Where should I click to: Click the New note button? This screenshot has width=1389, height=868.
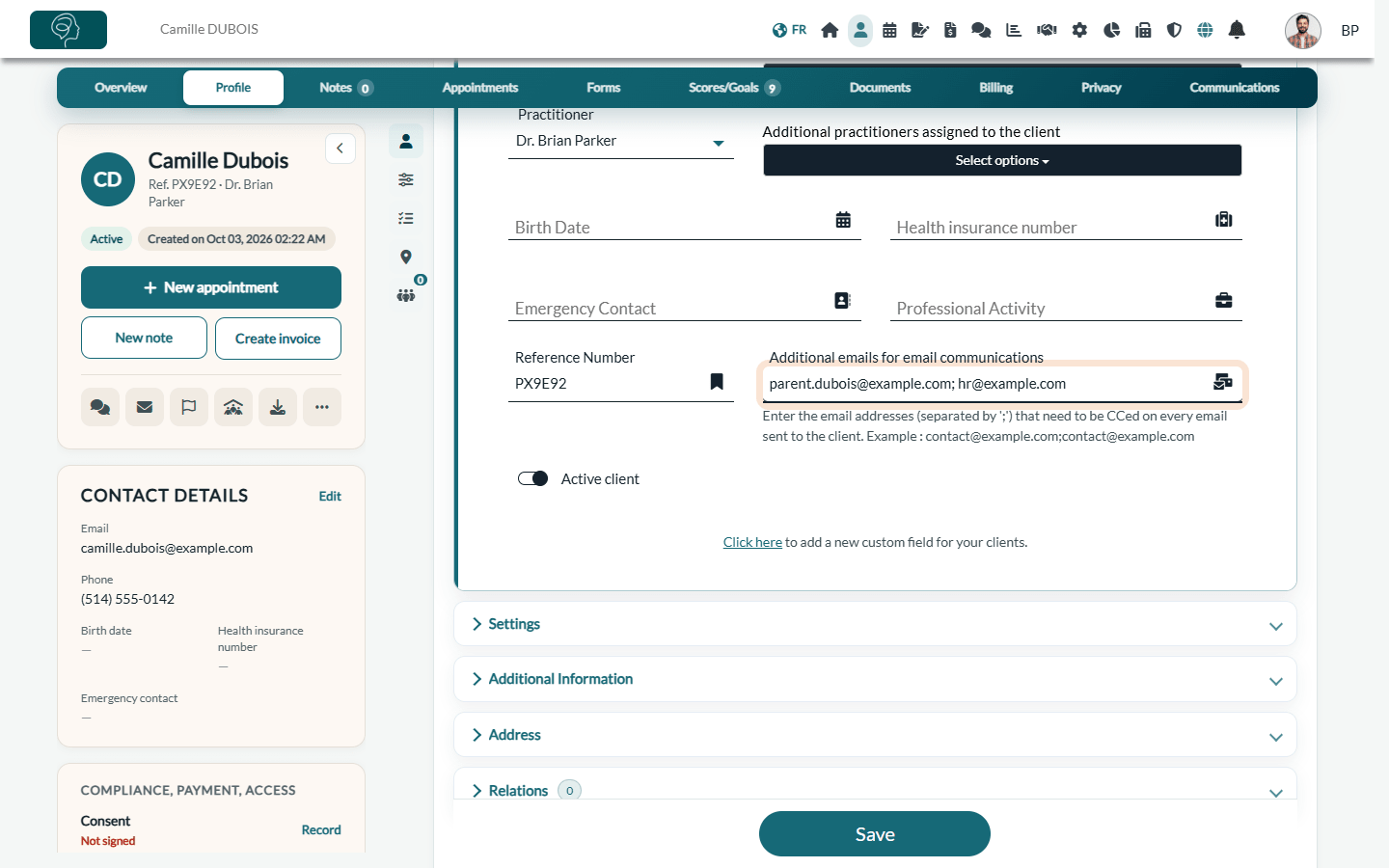(144, 338)
